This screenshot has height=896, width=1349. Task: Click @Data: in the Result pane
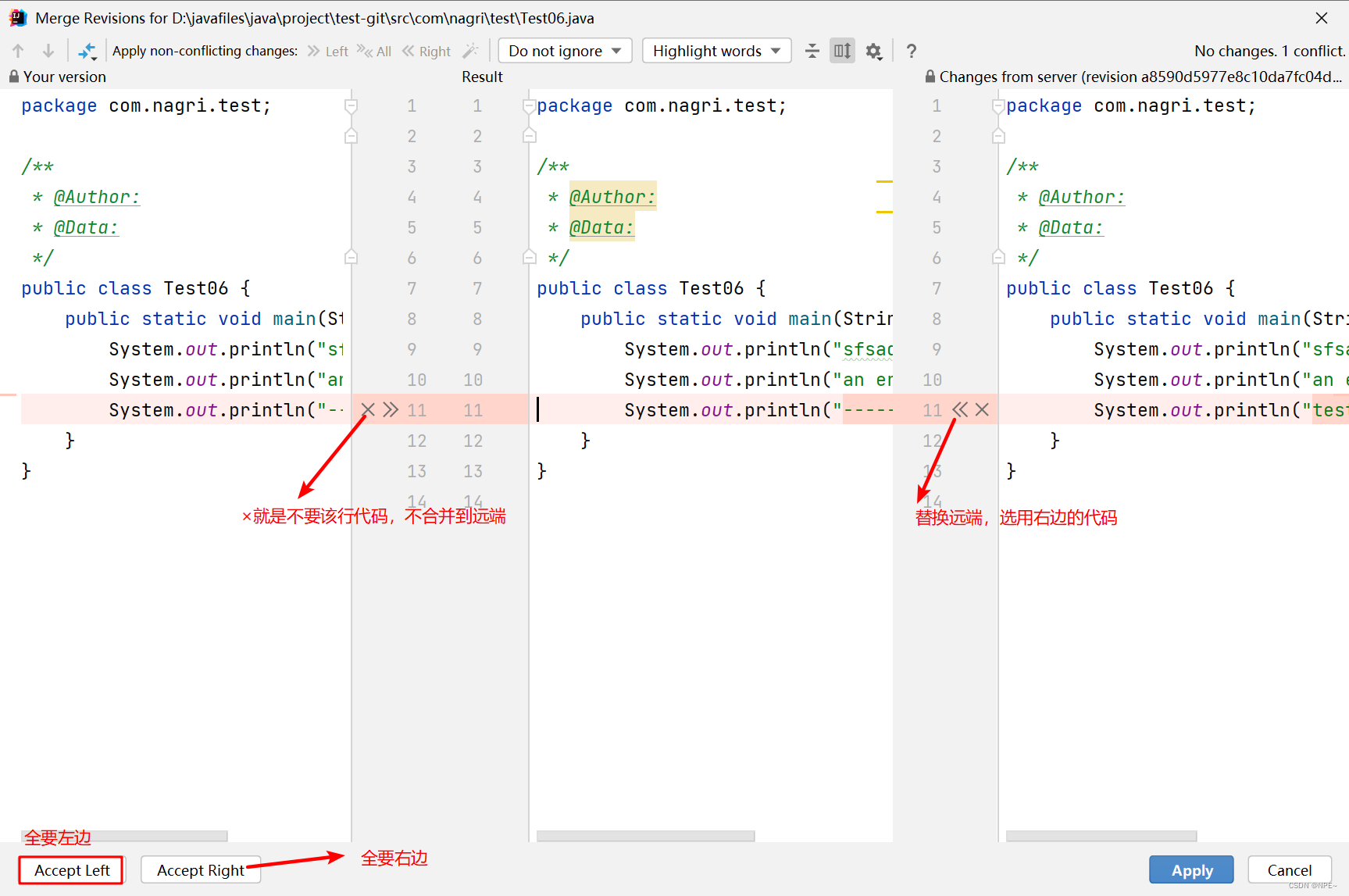click(601, 227)
